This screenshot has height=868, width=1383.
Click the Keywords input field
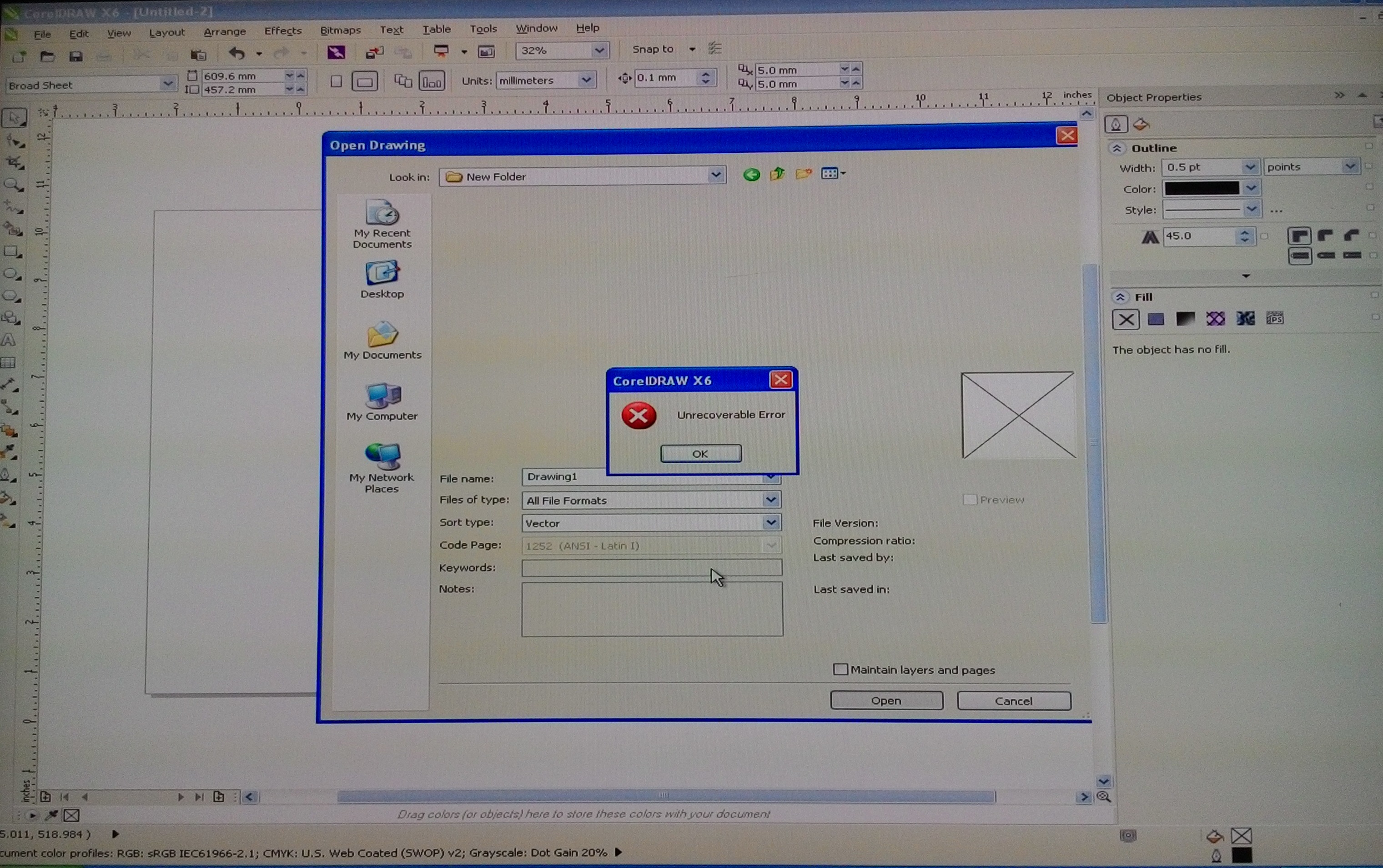tap(651, 568)
